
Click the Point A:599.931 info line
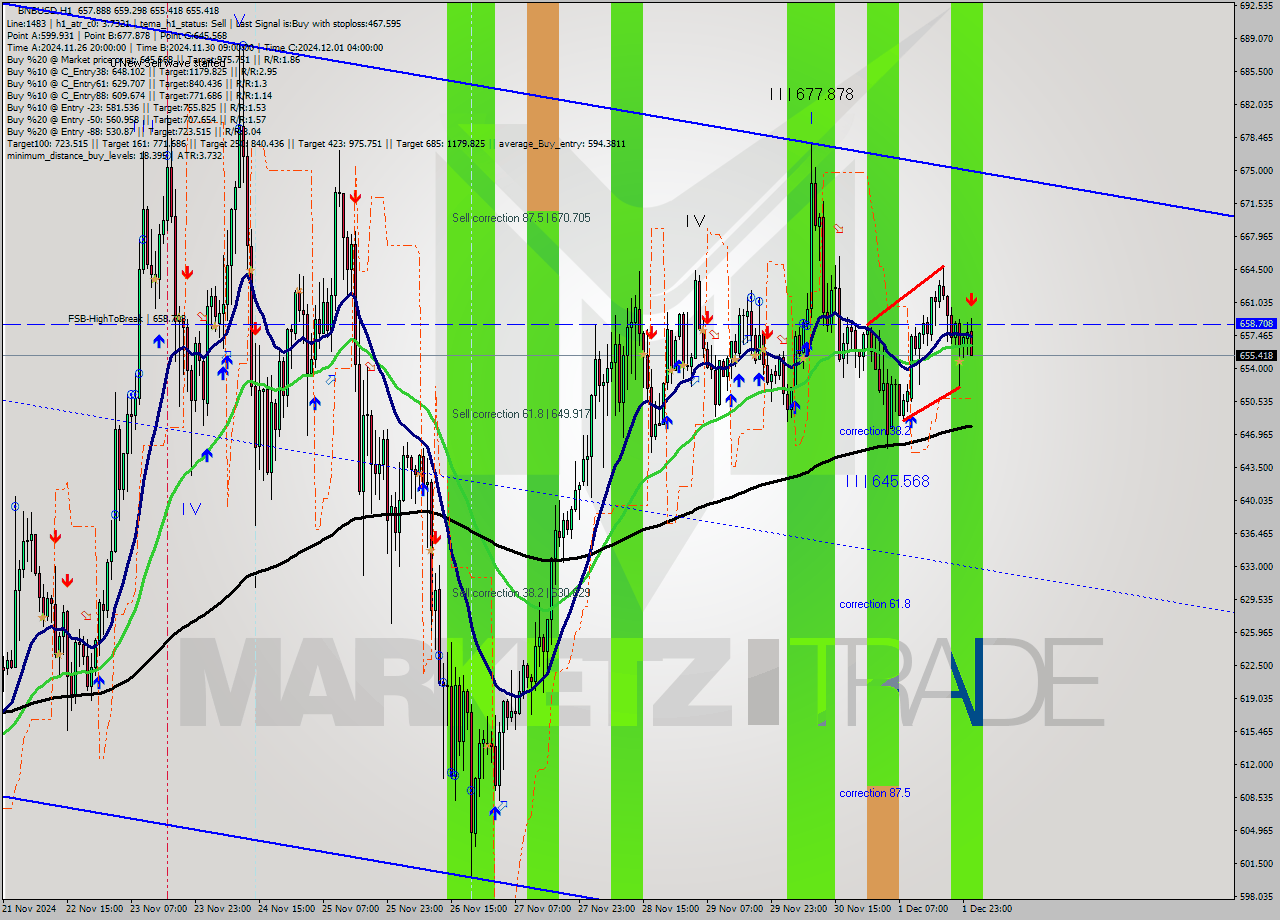click(x=117, y=35)
